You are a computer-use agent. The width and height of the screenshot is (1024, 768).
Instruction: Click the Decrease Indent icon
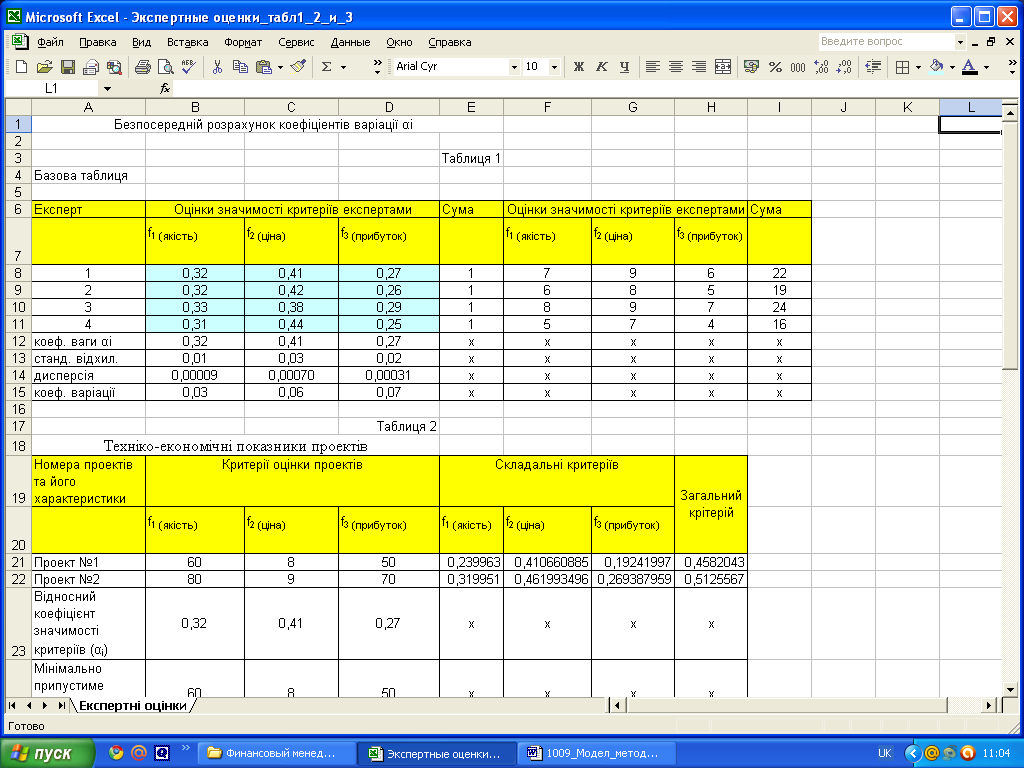coord(872,67)
